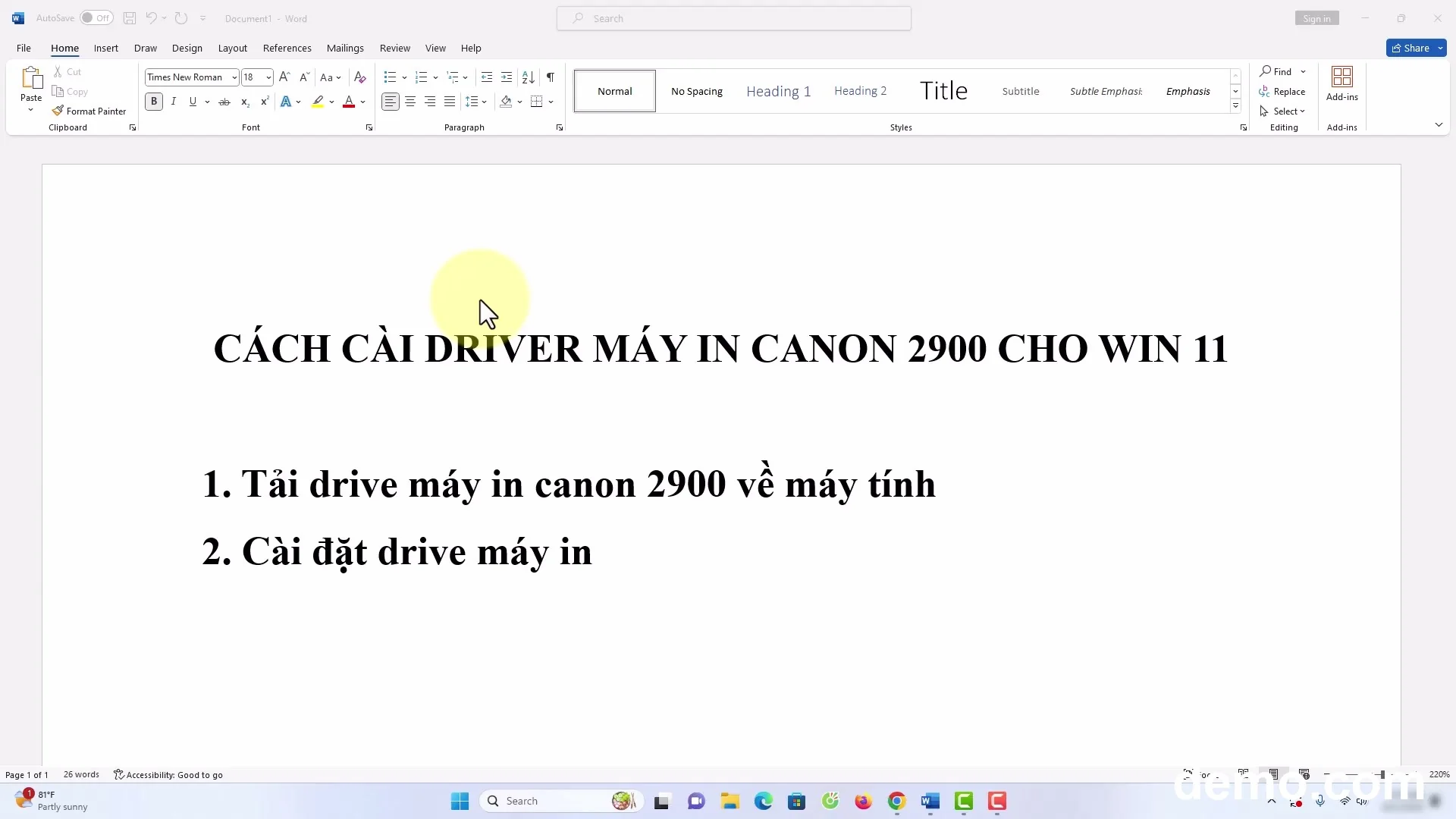
Task: Toggle Italic formatting
Action: click(174, 102)
